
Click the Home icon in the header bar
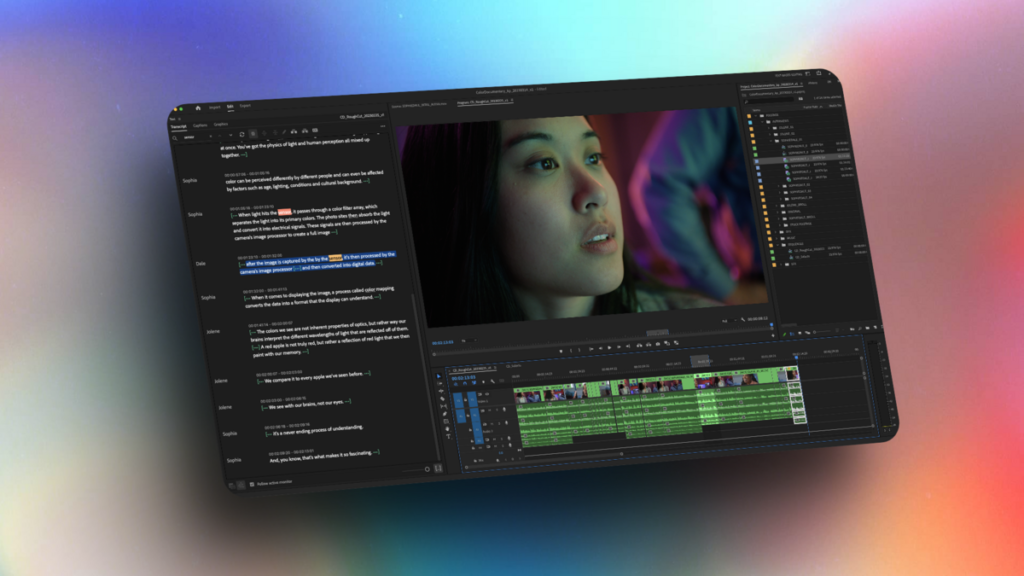pos(198,107)
